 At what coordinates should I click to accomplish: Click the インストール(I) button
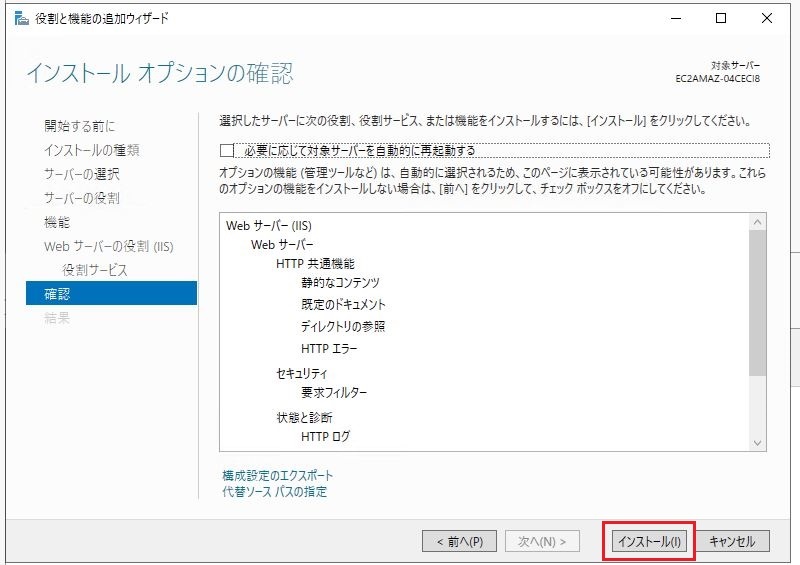coord(649,541)
